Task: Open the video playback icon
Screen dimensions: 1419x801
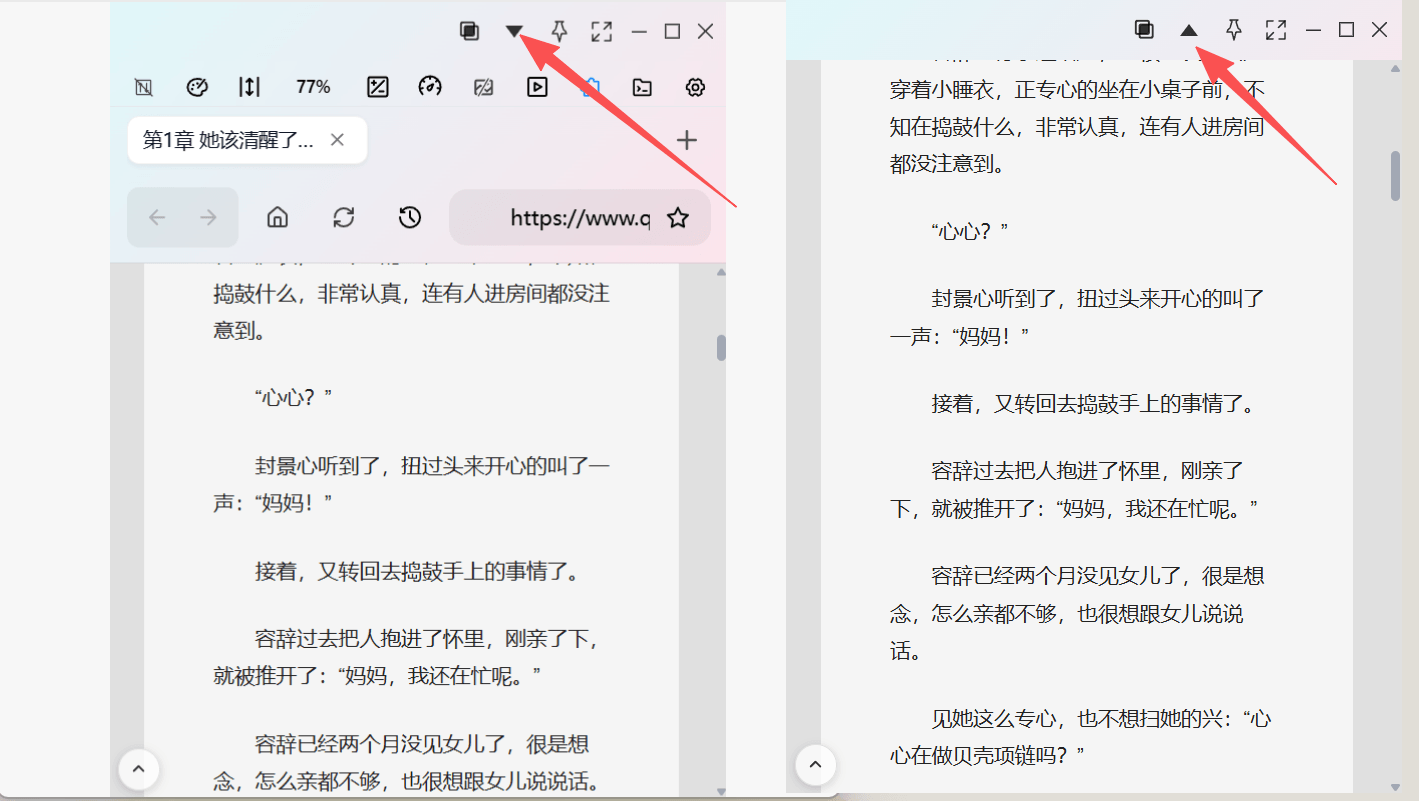Action: pos(537,87)
